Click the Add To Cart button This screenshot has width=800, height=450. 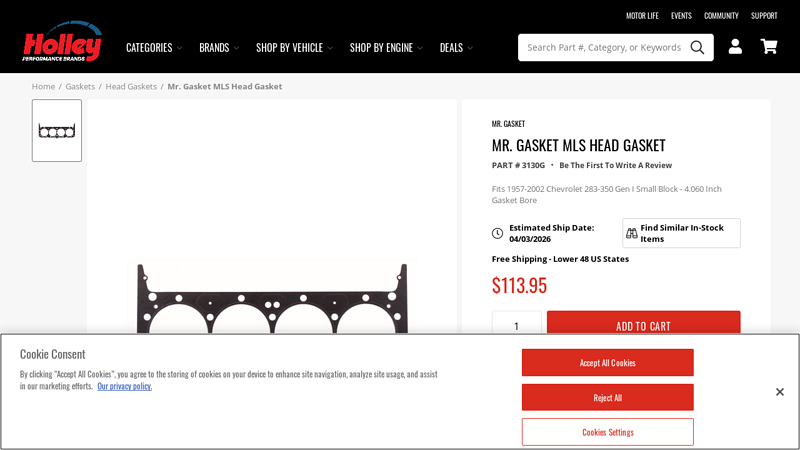[643, 322]
